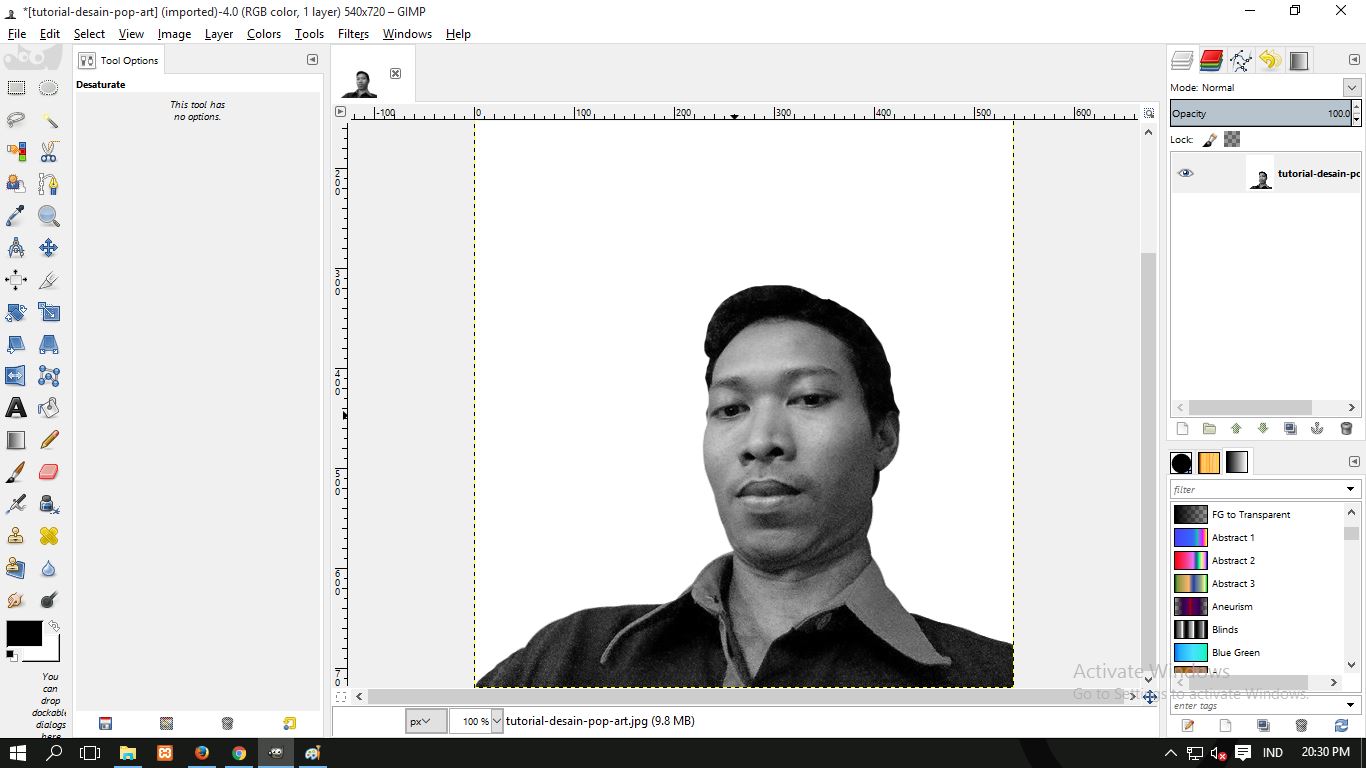Open the zoom percentage dropdown
The height and width of the screenshot is (768, 1366).
(496, 720)
